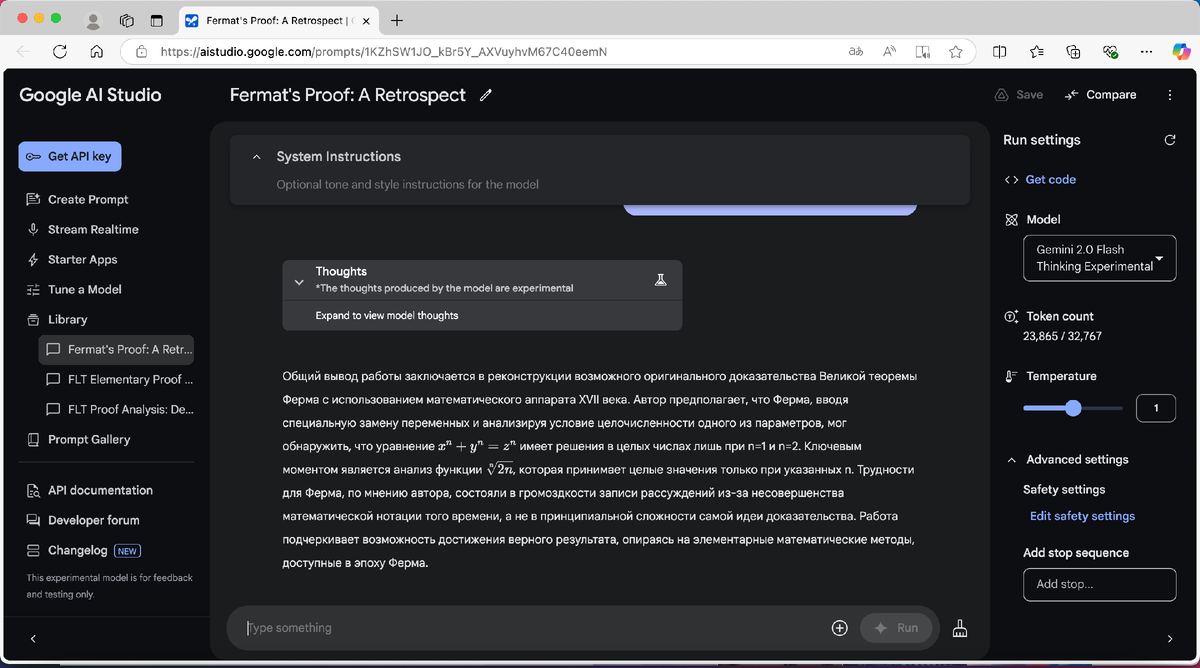The width and height of the screenshot is (1200, 668).
Task: Click the Optional tone and style instructions text
Action: click(408, 184)
